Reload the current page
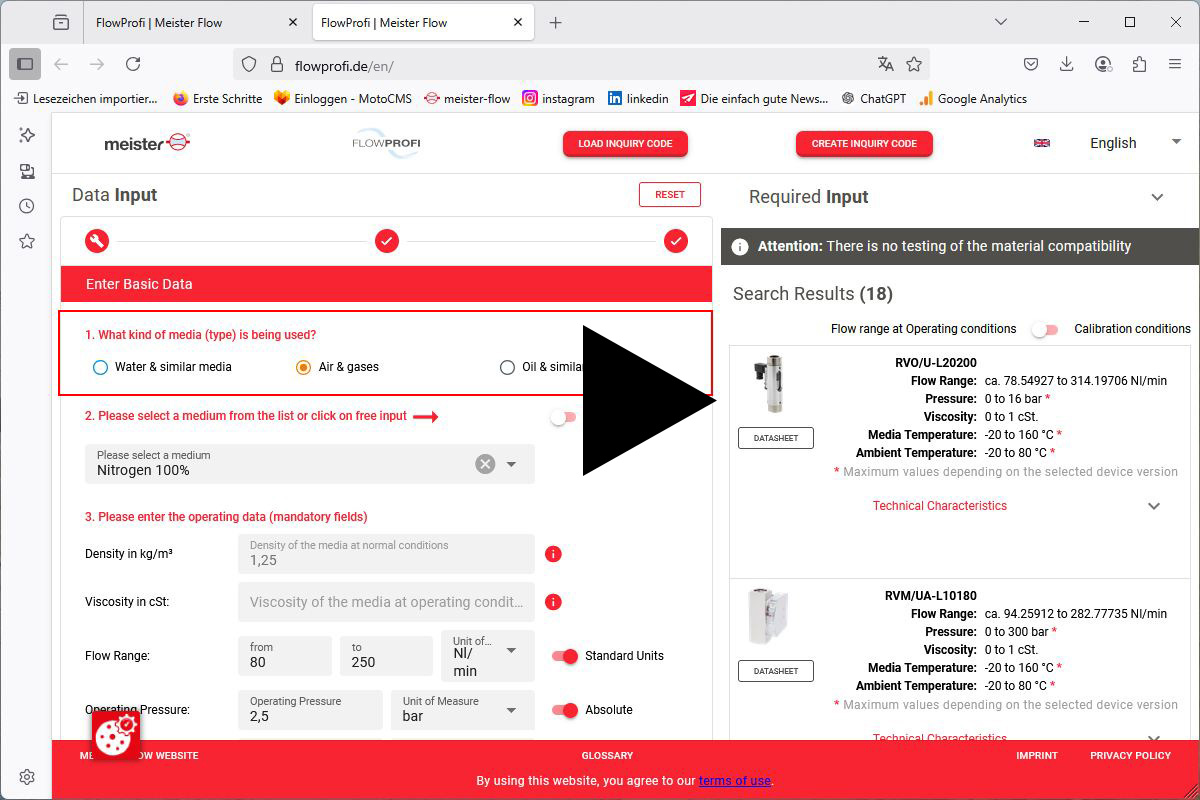The width and height of the screenshot is (1200, 800). [x=133, y=64]
